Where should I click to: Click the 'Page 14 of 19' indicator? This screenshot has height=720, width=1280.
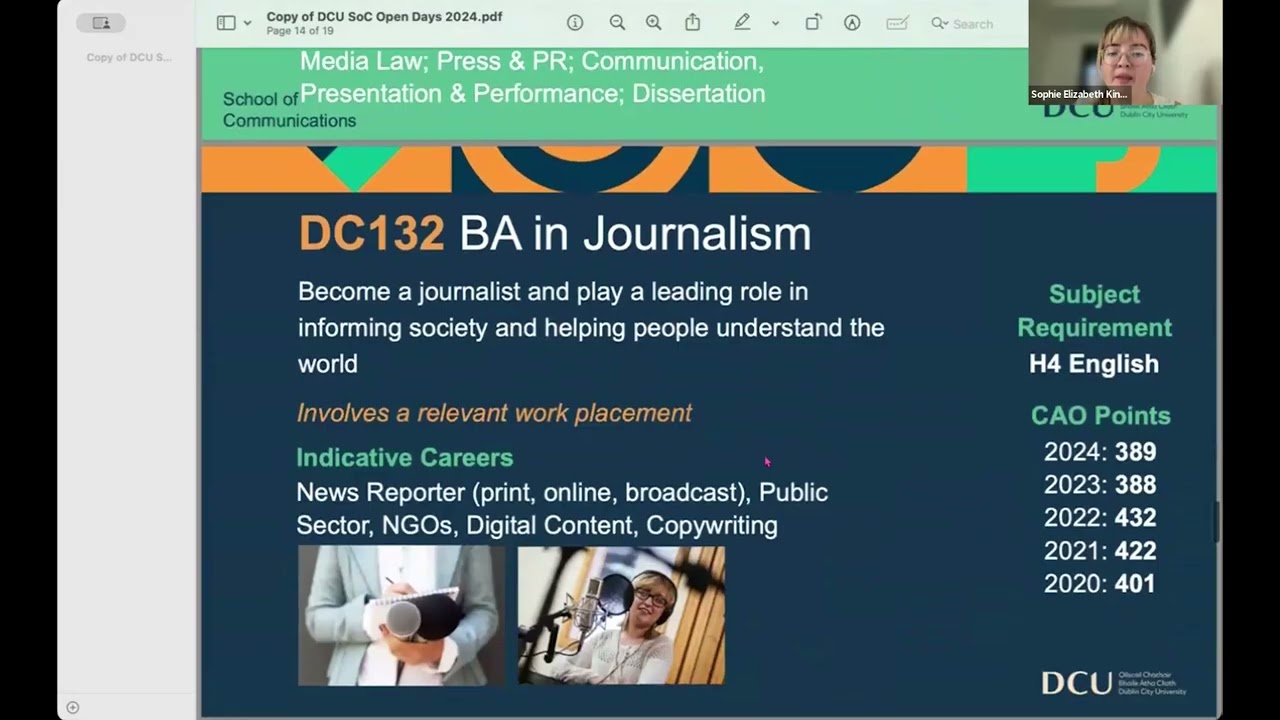pos(300,31)
